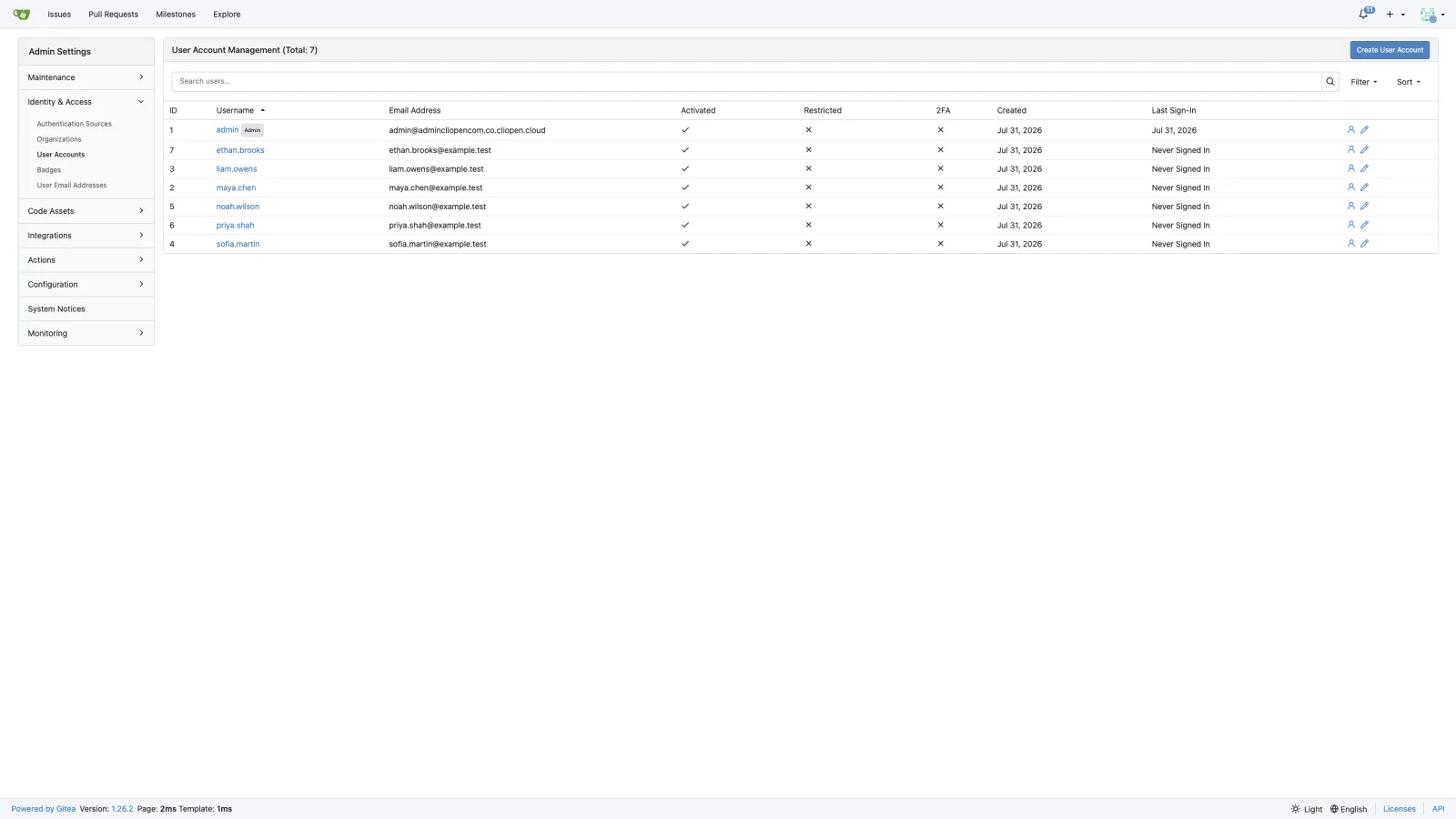Screen dimensions: 1456x819
Task: Collapse the Identity & Access section
Action: pos(86,102)
